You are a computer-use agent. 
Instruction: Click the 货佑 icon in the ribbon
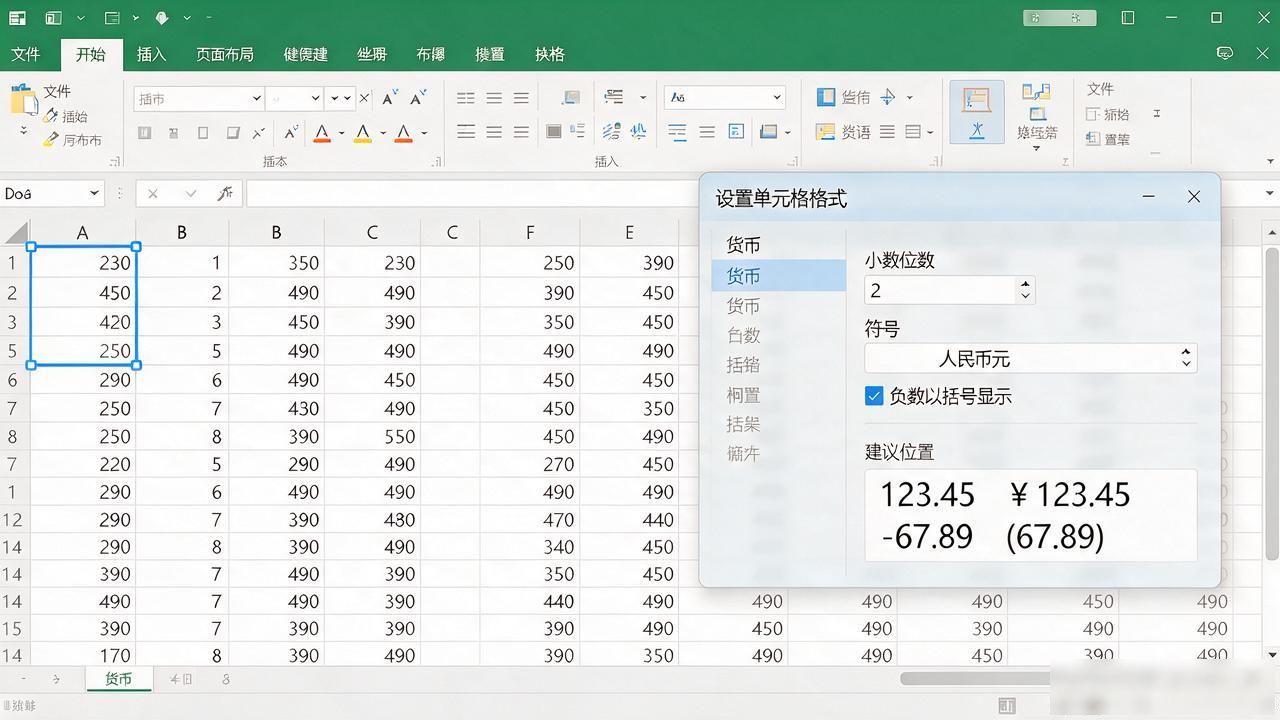click(x=825, y=97)
